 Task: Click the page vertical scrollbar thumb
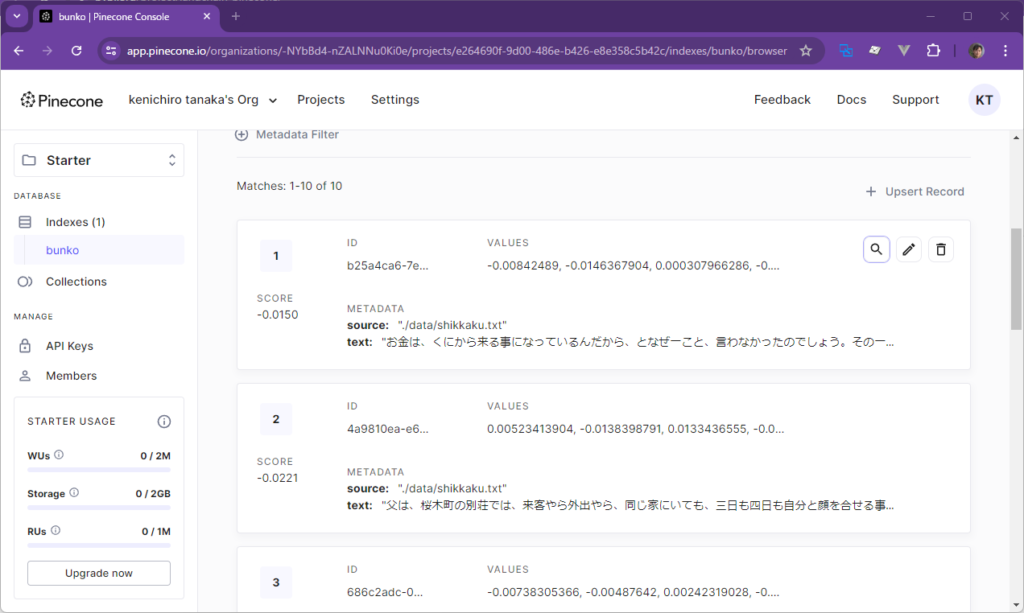coord(1016,279)
